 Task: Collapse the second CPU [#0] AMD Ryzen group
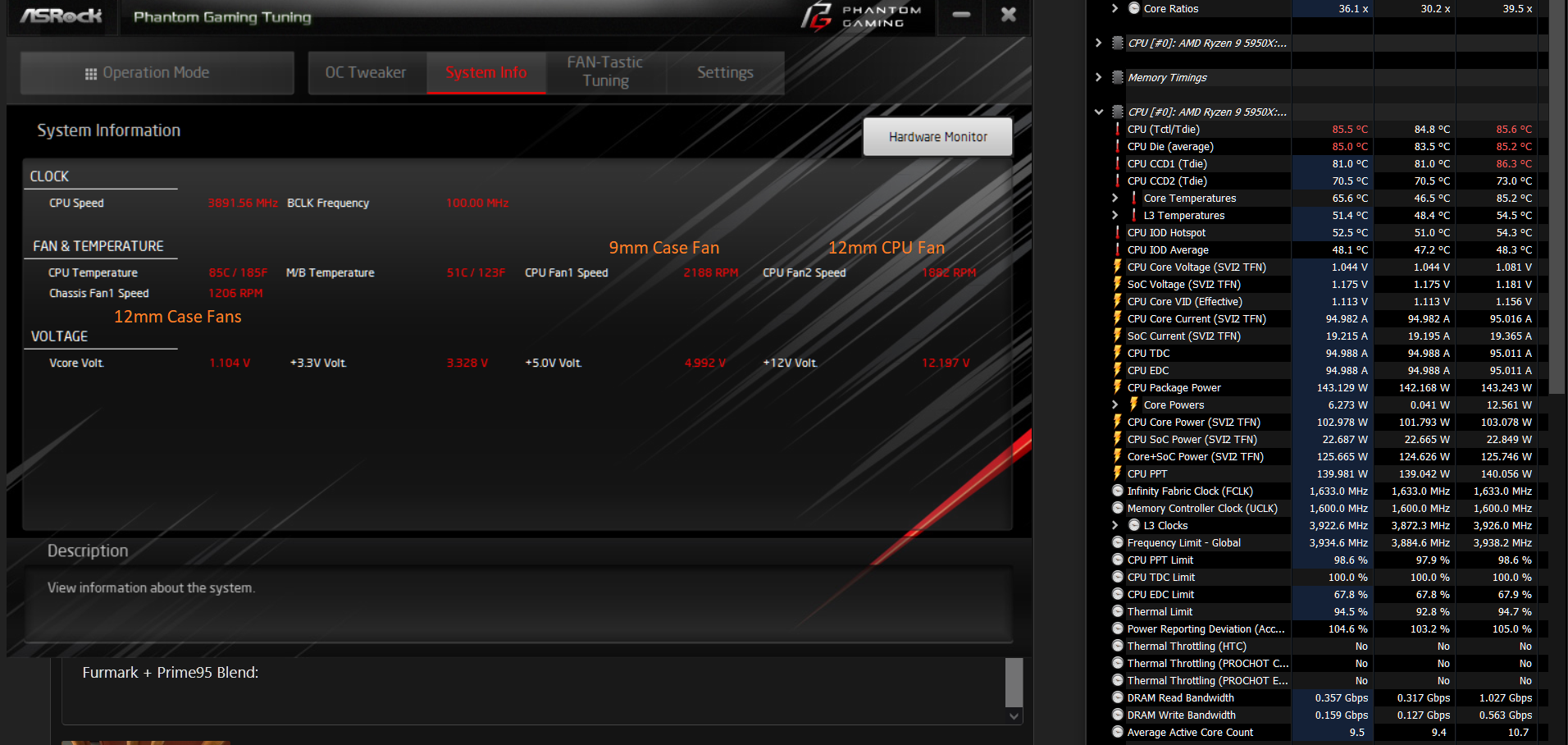[1098, 112]
